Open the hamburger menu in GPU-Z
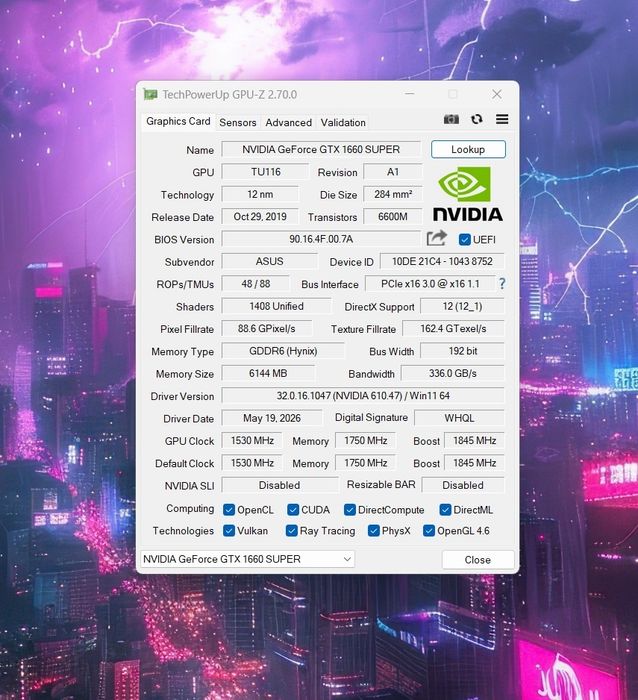The height and width of the screenshot is (700, 638). 502,119
